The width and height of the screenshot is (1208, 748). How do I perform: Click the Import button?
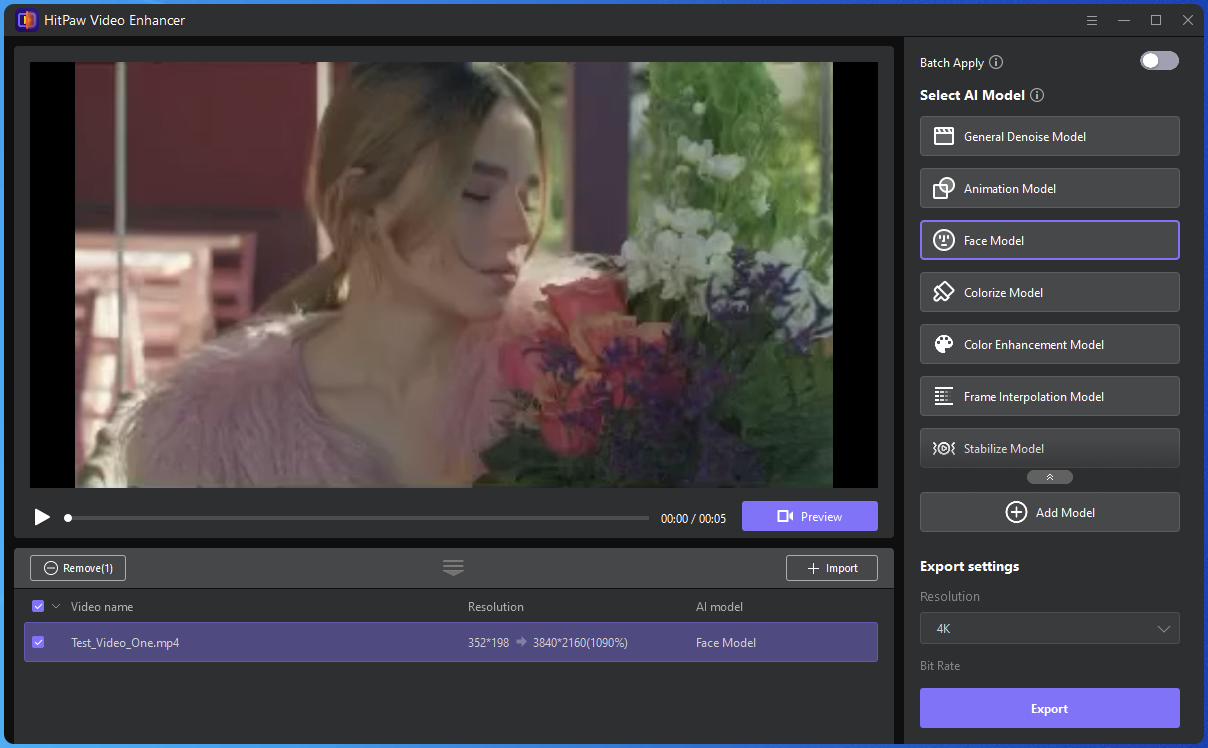831,568
